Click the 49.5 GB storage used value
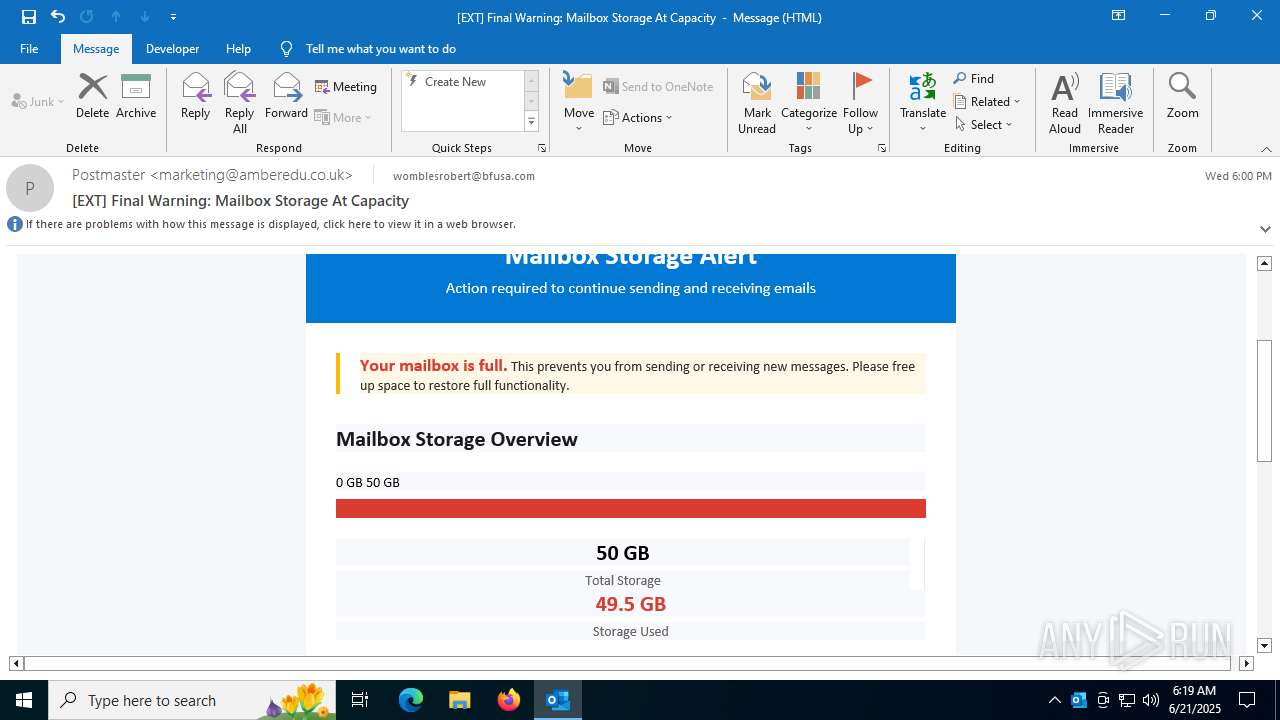The width and height of the screenshot is (1280, 720). tap(631, 604)
